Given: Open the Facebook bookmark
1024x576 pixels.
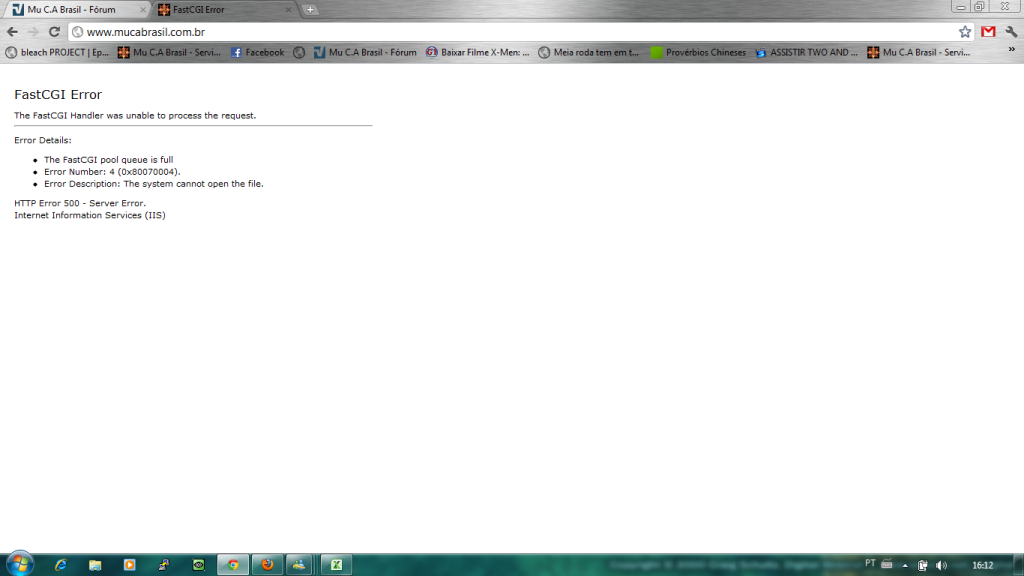Looking at the screenshot, I should pyautogui.click(x=257, y=52).
